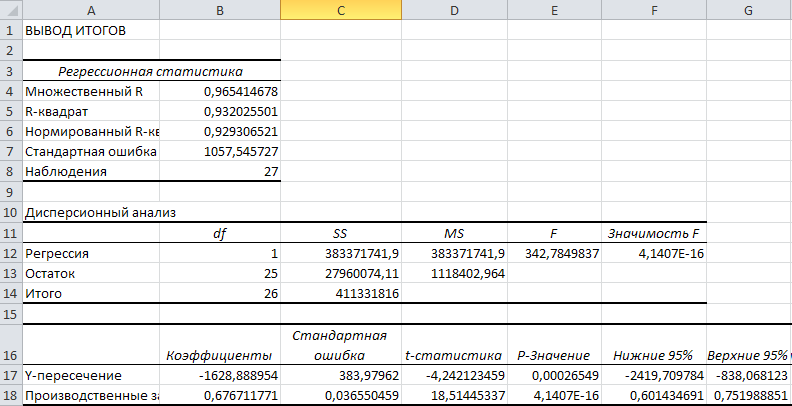Select value 0,929306521
The height and width of the screenshot is (406, 792).
point(220,131)
